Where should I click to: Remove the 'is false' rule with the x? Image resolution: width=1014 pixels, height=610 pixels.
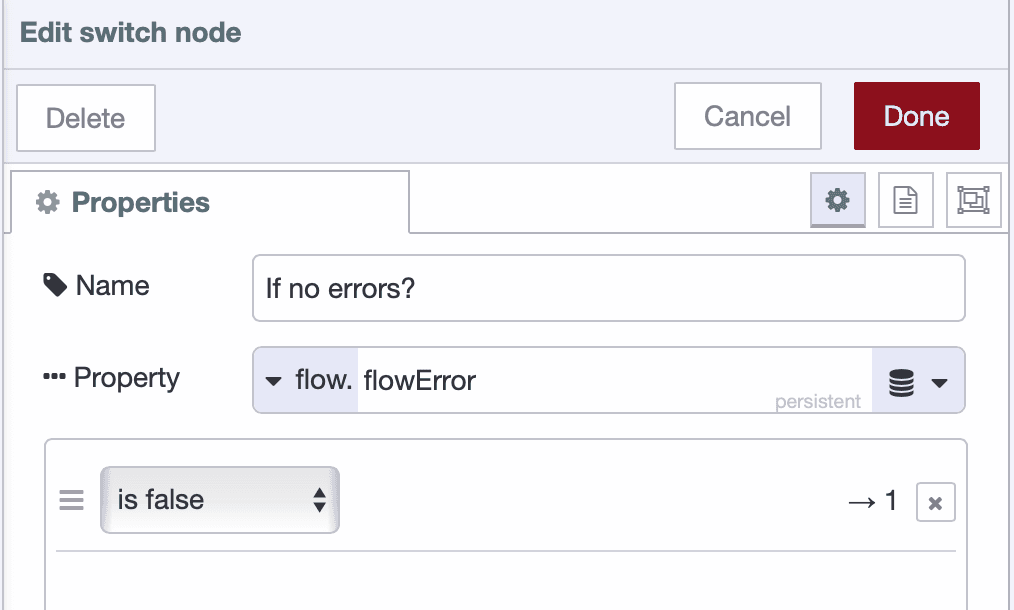936,500
